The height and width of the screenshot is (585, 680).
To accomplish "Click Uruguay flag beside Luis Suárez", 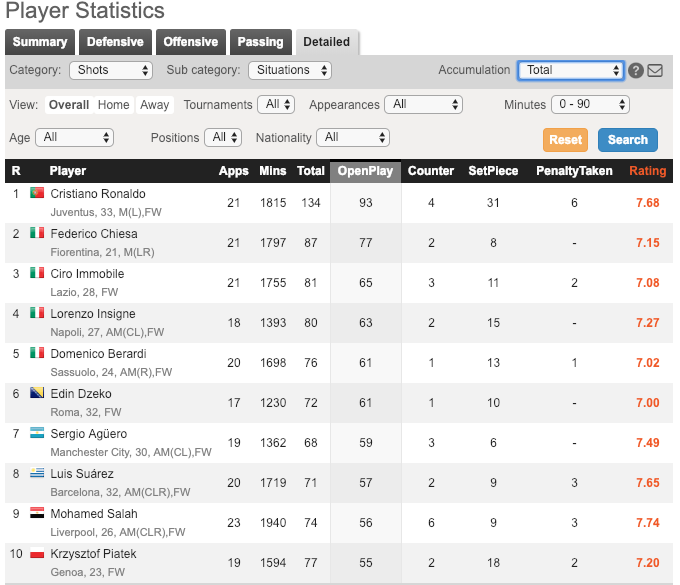I will point(38,473).
